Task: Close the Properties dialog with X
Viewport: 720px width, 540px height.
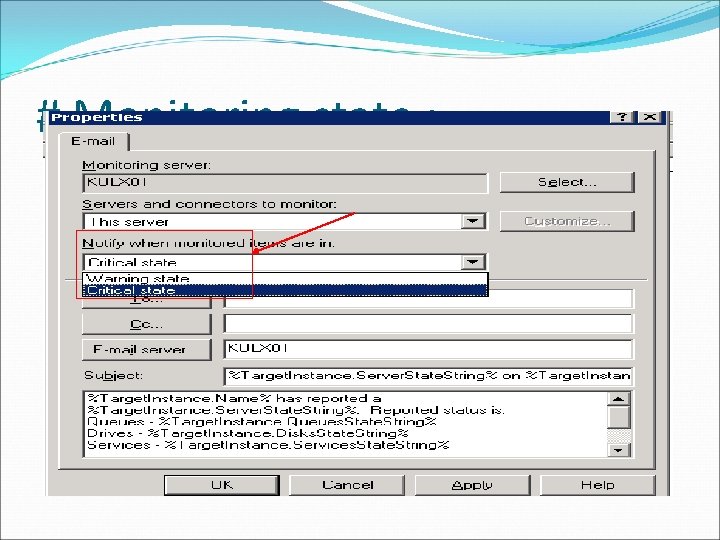Action: coord(650,117)
